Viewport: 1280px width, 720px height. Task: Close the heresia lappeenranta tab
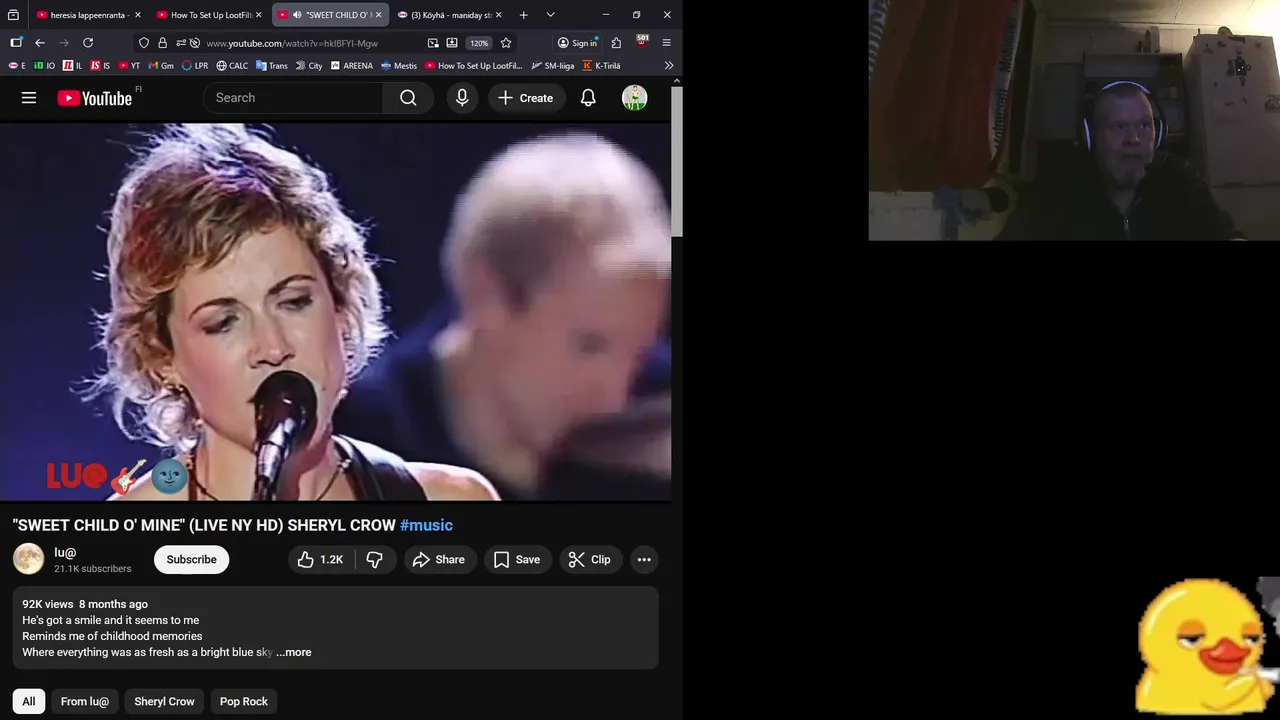click(x=138, y=15)
